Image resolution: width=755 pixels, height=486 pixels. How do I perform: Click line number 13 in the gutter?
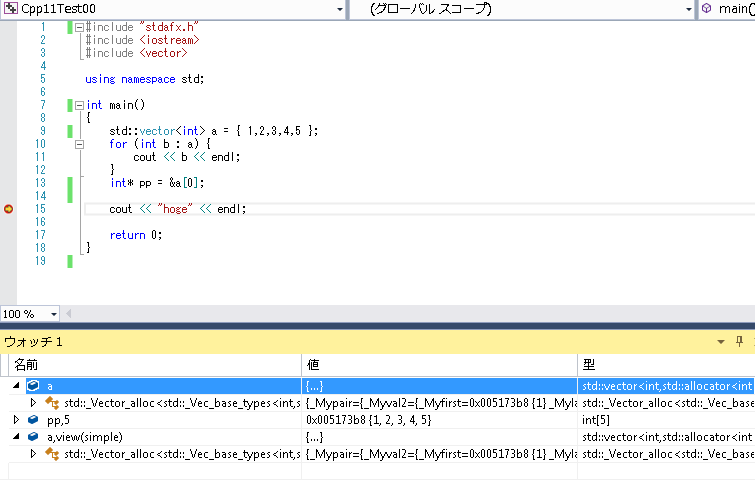[x=40, y=183]
